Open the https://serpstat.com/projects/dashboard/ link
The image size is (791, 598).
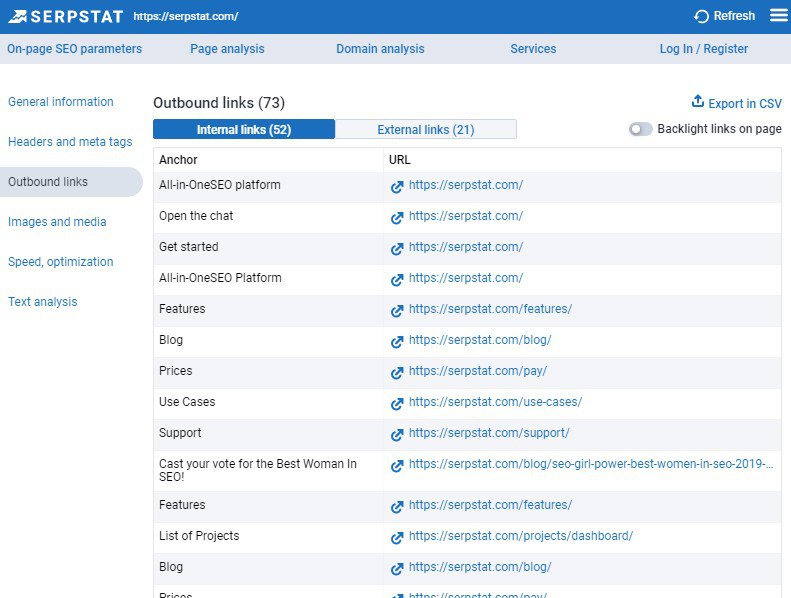tap(521, 536)
